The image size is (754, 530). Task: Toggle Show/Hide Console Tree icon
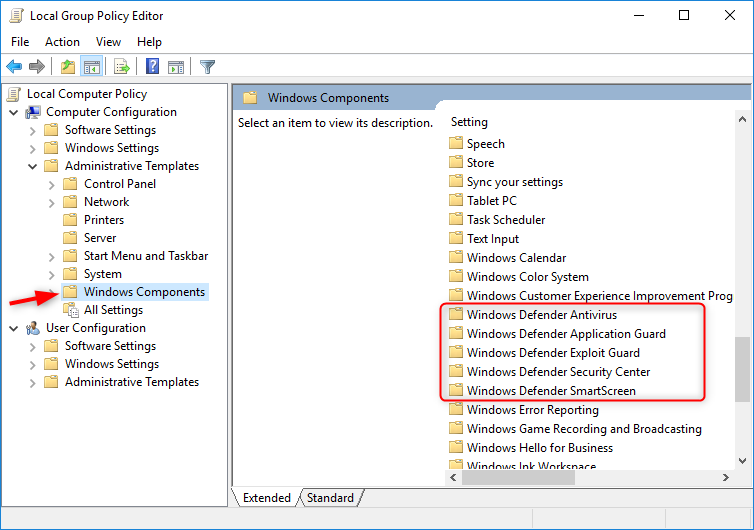pyautogui.click(x=91, y=67)
